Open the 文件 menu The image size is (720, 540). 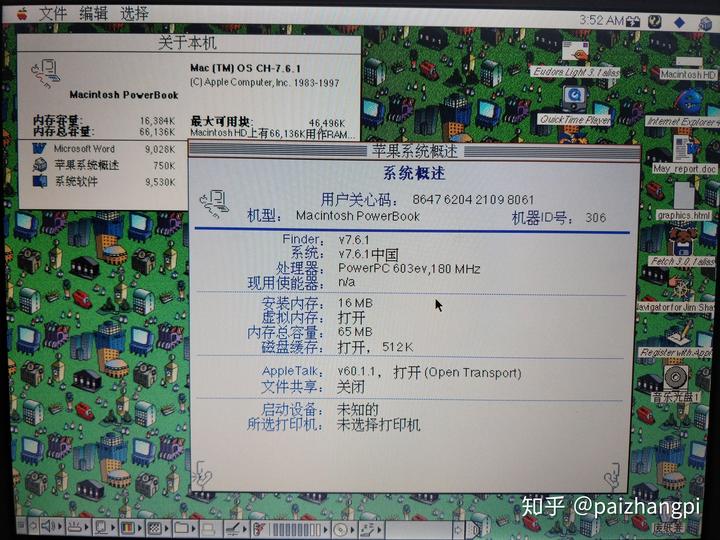[53, 14]
